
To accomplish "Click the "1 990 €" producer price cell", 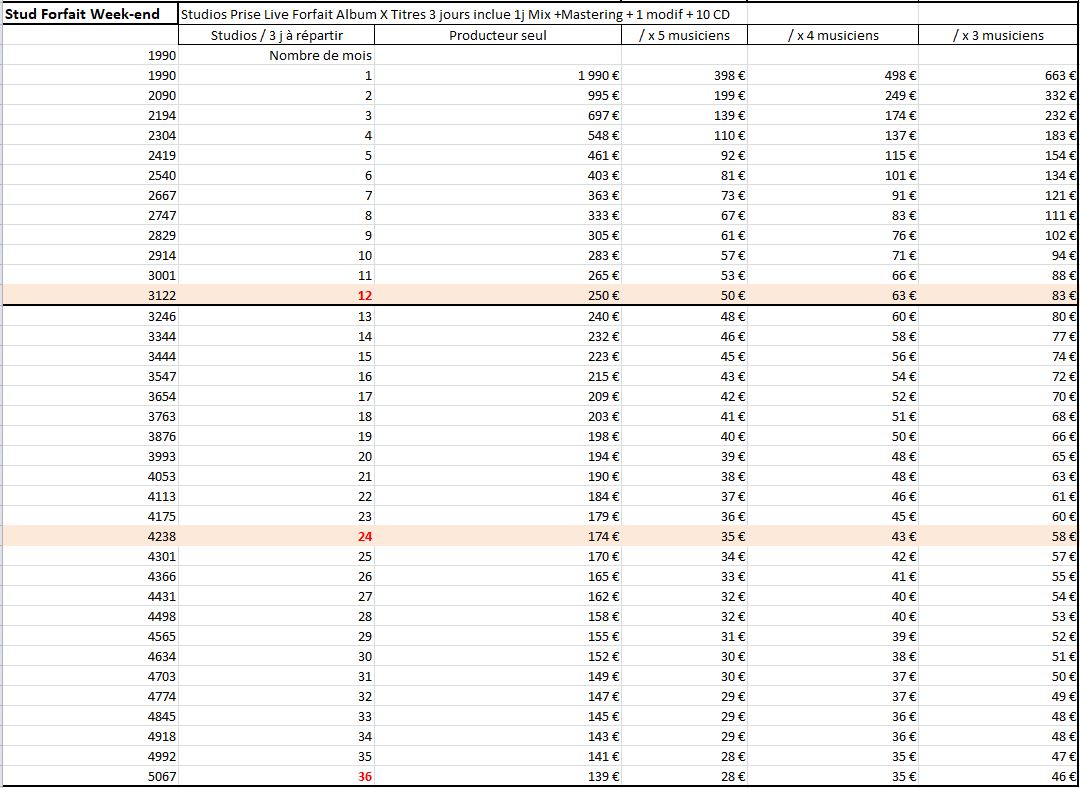I will click(x=598, y=76).
